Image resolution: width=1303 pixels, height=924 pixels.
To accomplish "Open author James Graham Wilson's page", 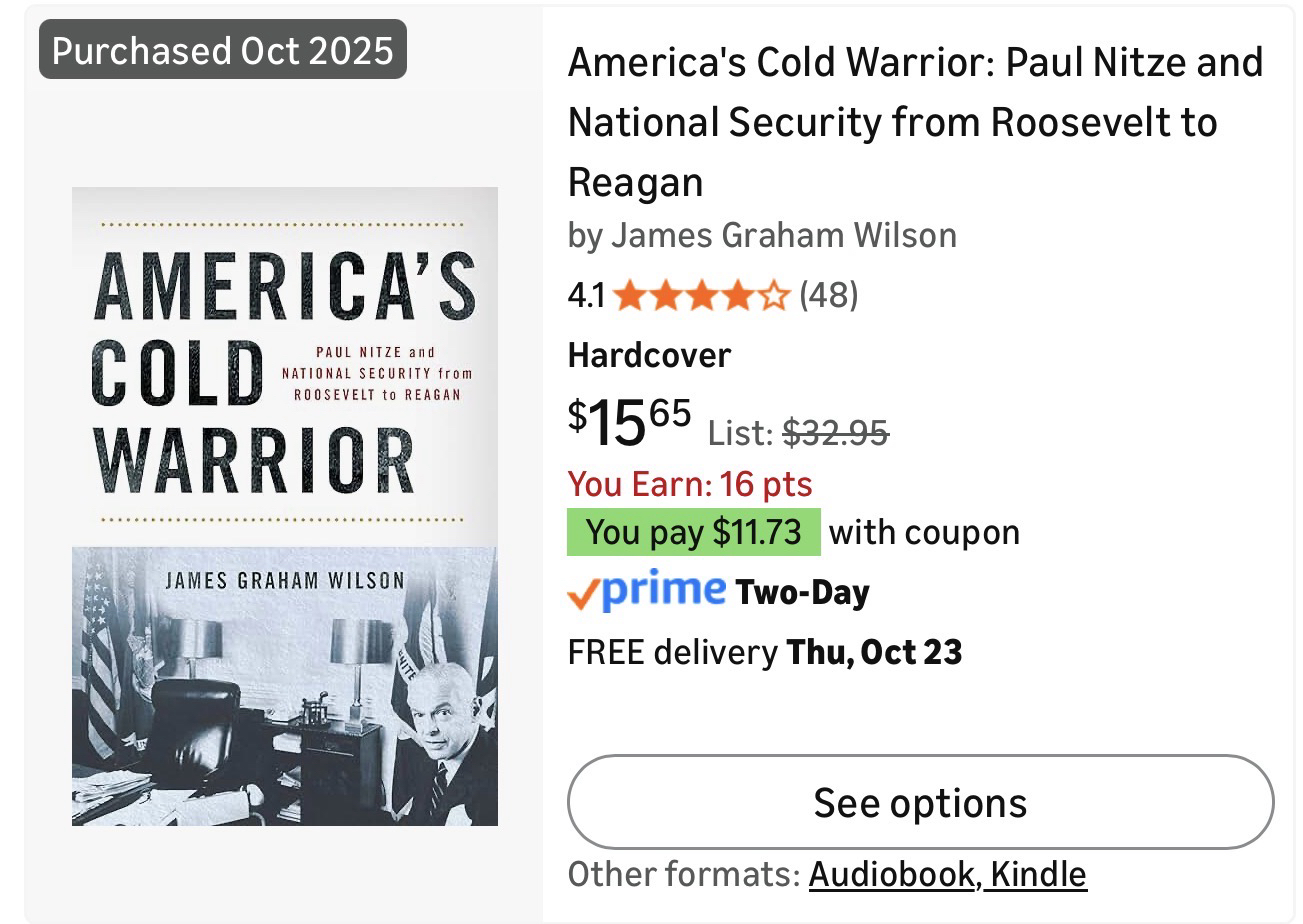I will pyautogui.click(x=783, y=235).
